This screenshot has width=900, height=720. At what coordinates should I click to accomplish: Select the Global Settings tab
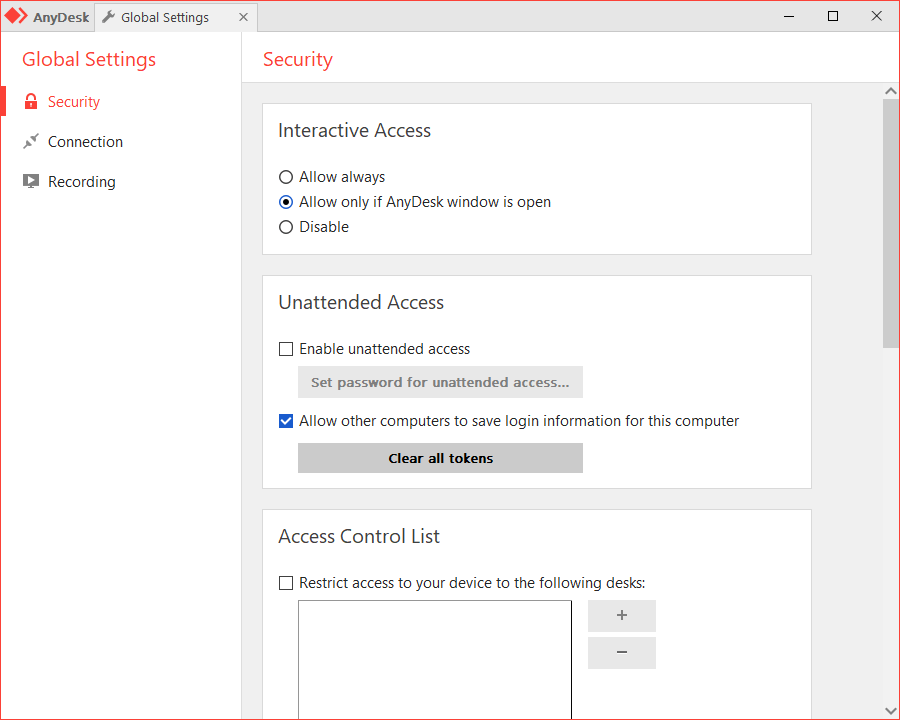point(175,17)
